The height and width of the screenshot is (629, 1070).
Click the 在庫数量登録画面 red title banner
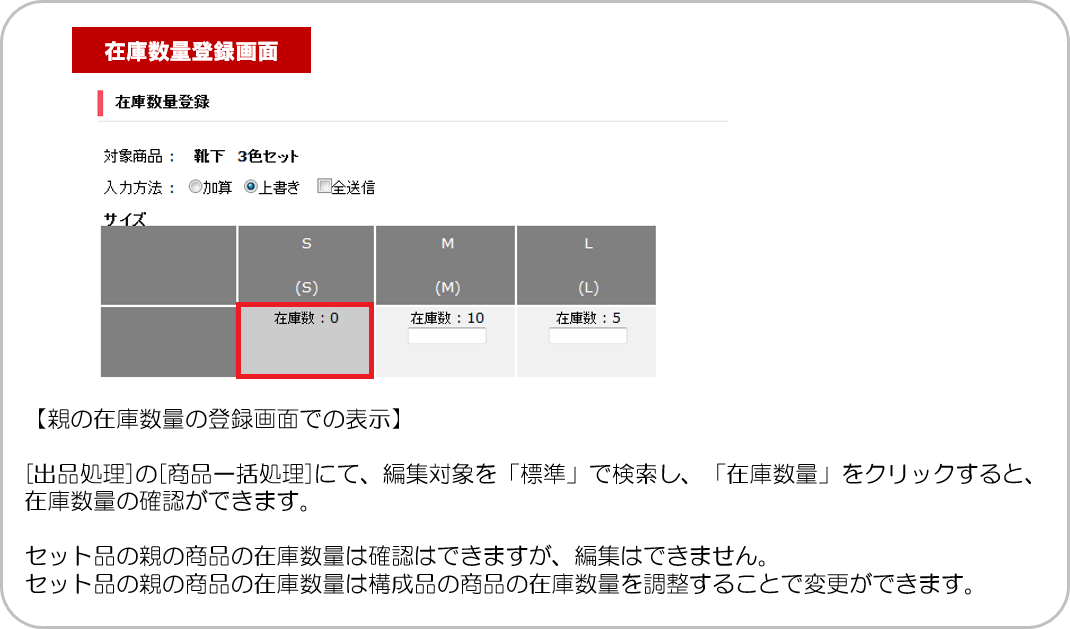pyautogui.click(x=192, y=50)
